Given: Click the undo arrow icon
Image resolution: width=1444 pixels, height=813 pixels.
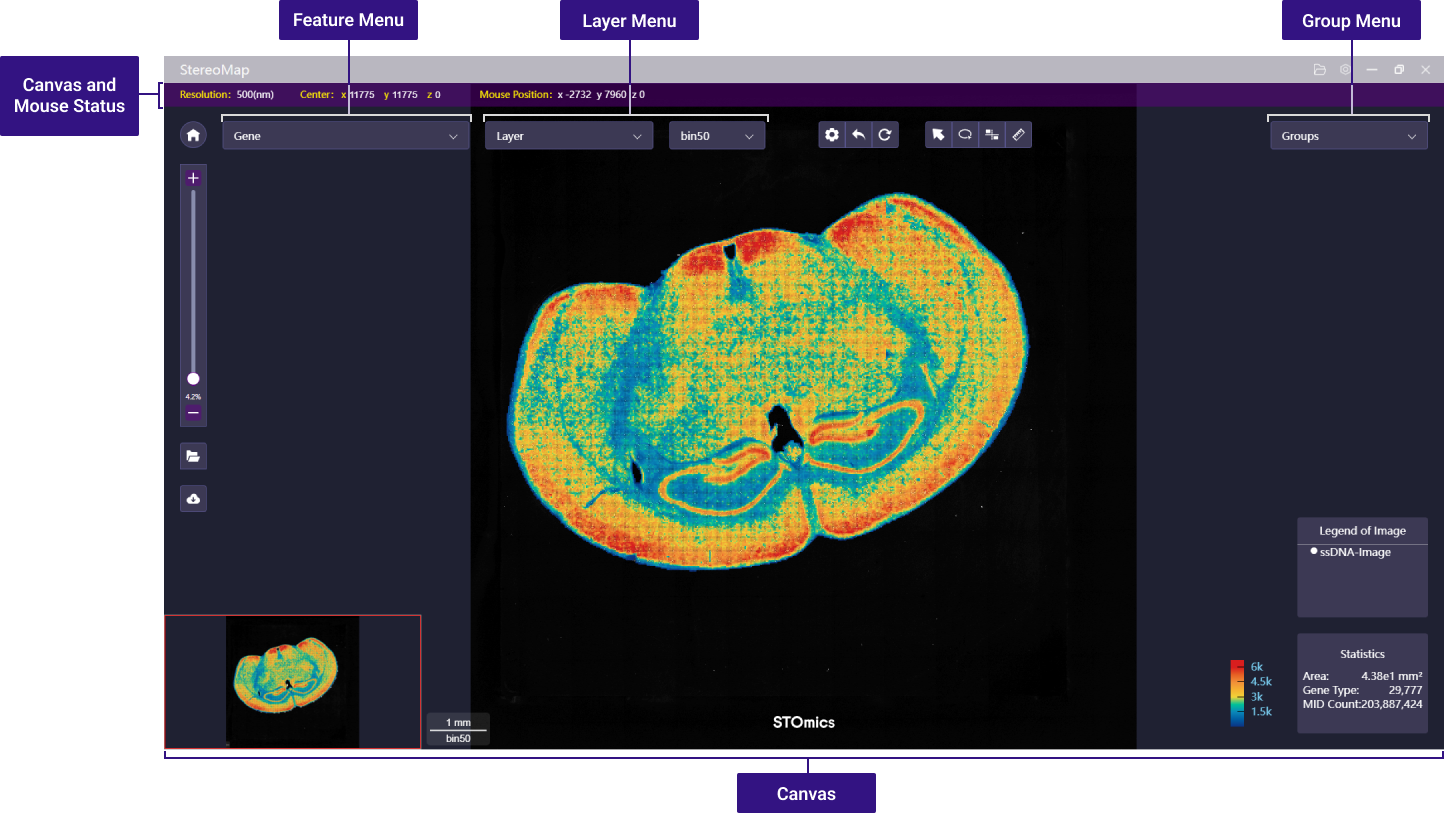Looking at the screenshot, I should point(858,135).
